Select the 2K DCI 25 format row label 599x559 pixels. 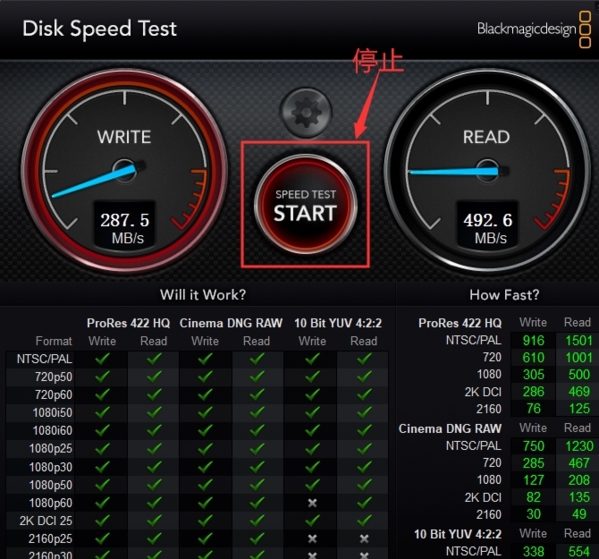[46, 521]
